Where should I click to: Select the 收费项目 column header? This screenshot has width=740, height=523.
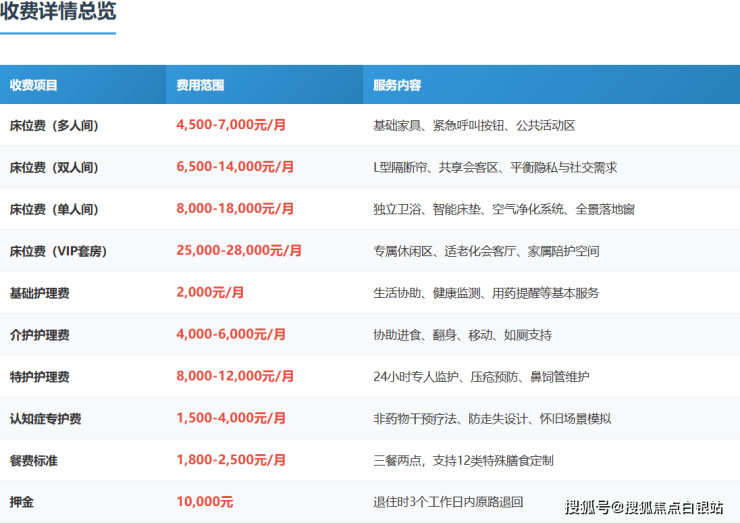pyautogui.click(x=34, y=85)
